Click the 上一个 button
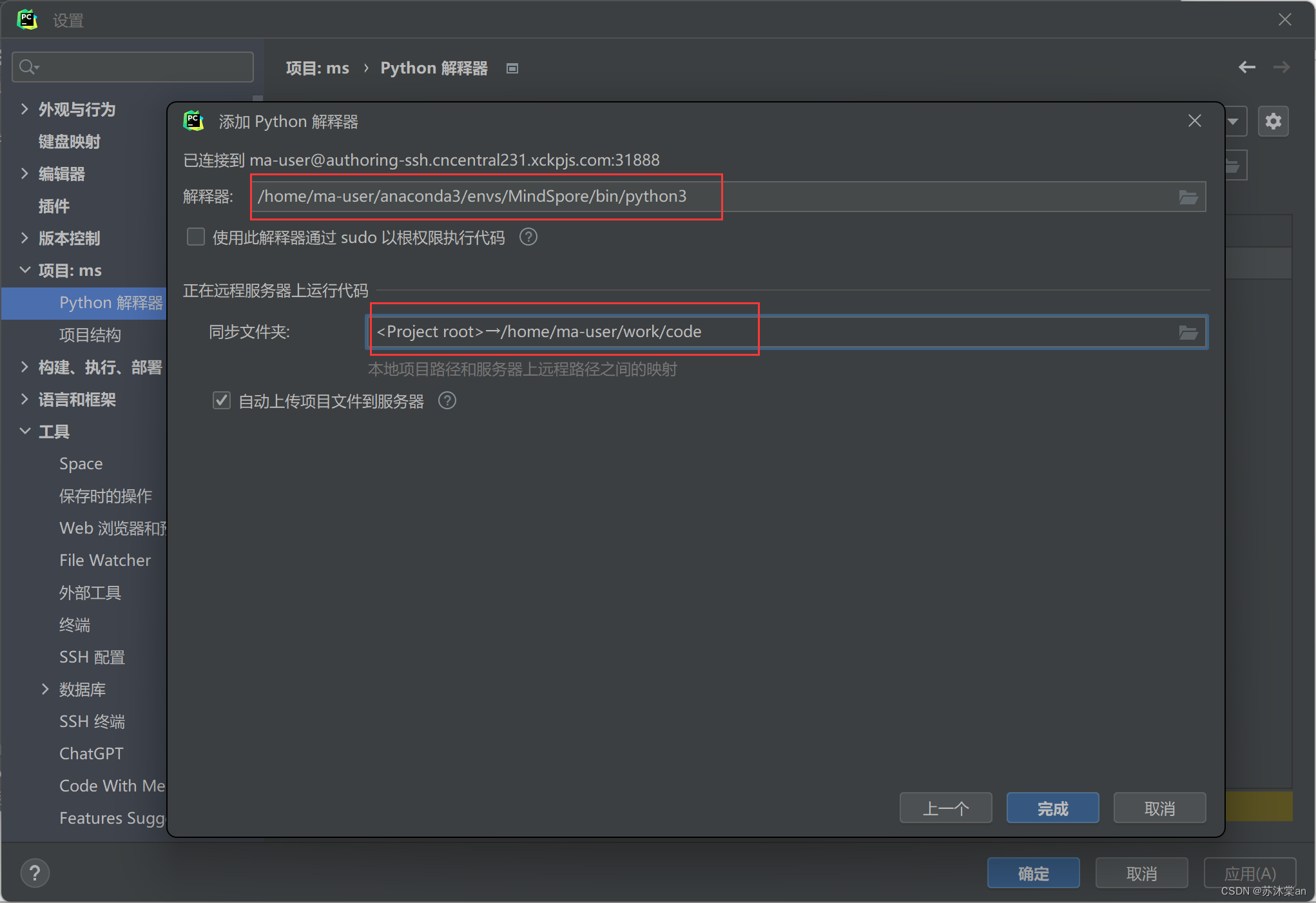The image size is (1316, 903). coord(945,808)
